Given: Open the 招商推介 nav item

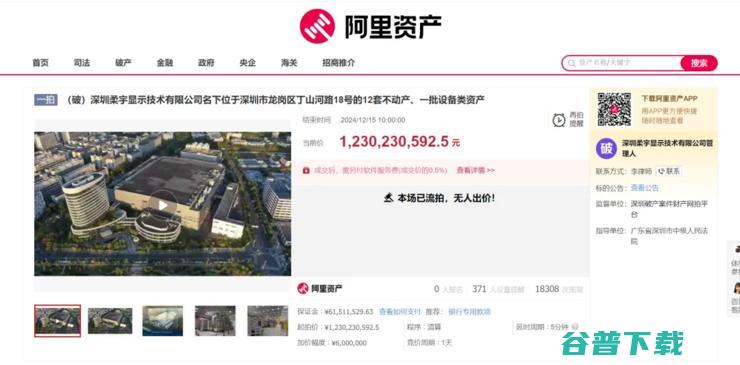Looking at the screenshot, I should click(x=339, y=63).
